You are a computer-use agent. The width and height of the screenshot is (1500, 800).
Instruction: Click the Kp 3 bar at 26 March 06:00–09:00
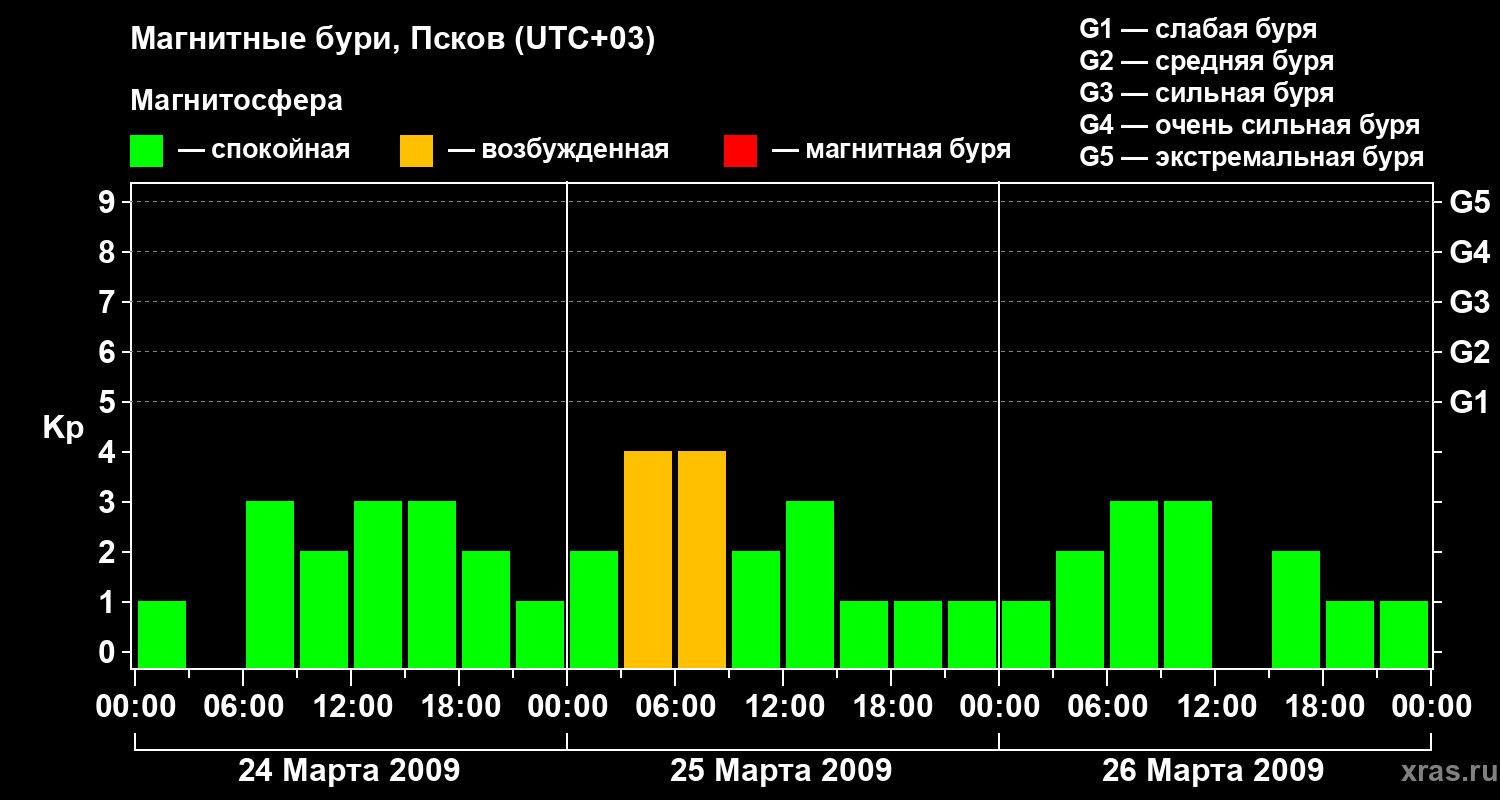coord(1134,585)
